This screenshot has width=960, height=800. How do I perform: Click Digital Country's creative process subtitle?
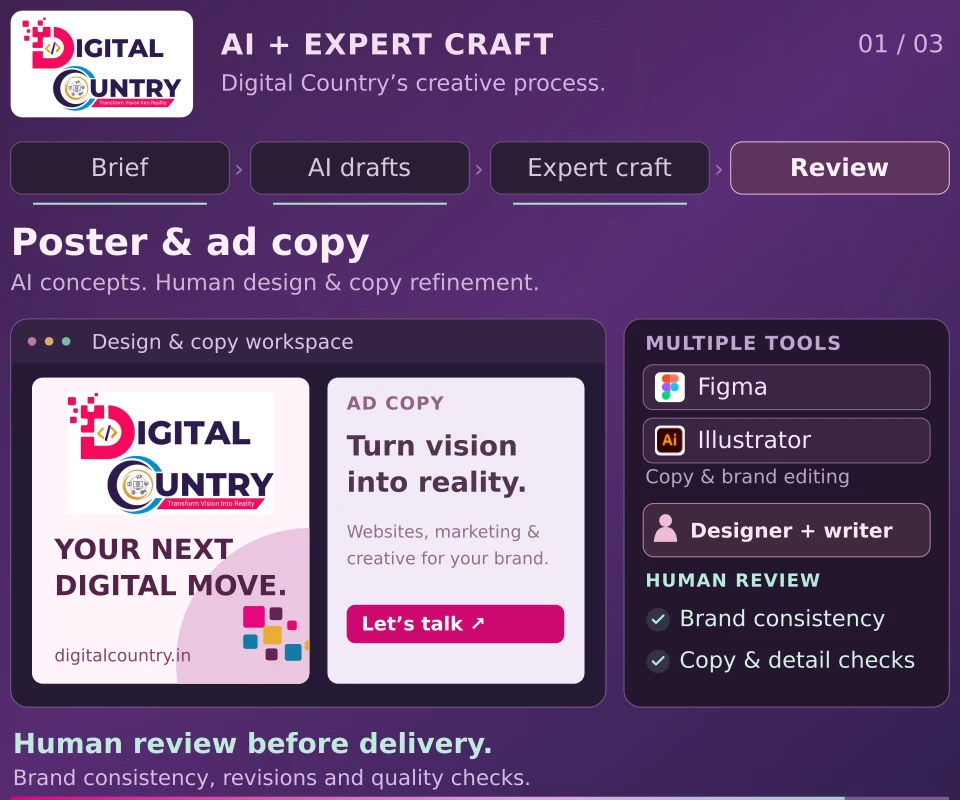pyautogui.click(x=413, y=83)
